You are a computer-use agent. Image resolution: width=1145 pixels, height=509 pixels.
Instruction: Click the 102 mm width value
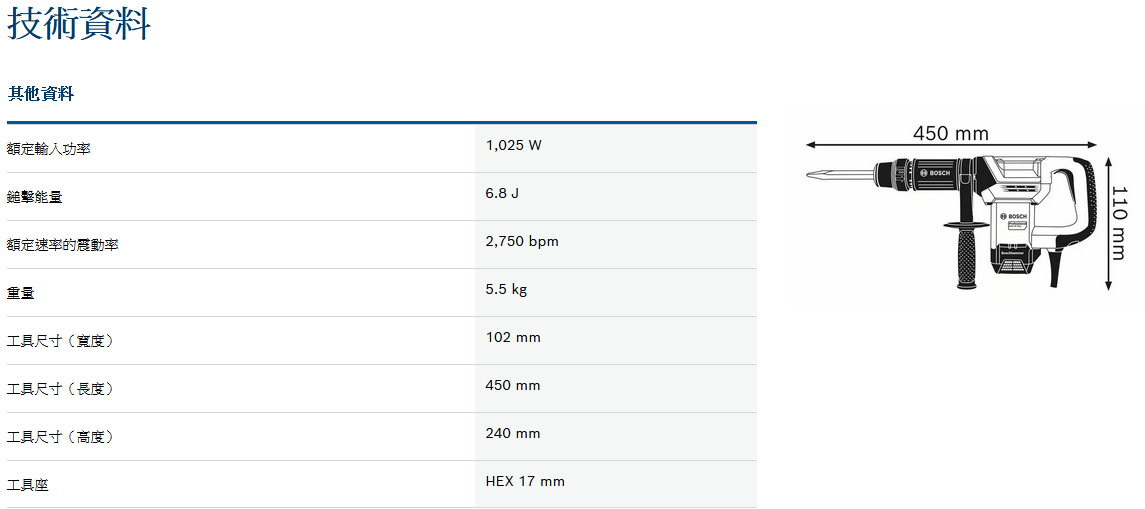click(x=513, y=337)
